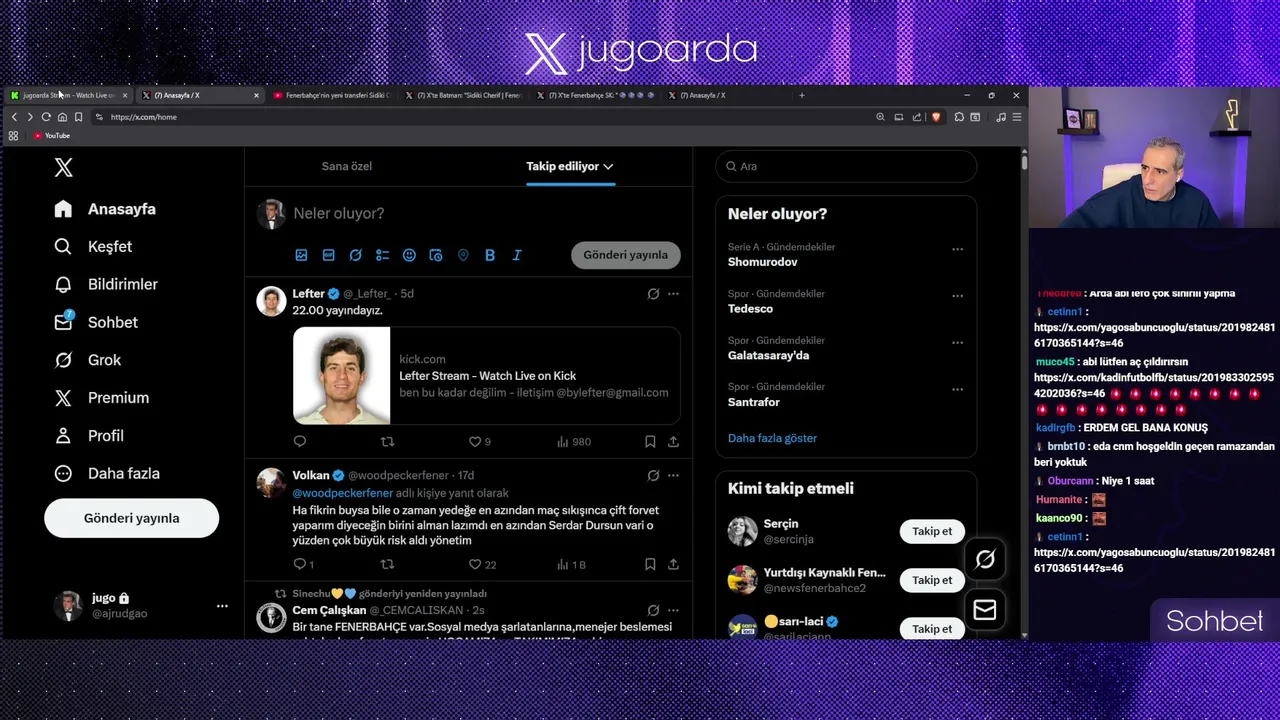The height and width of the screenshot is (720, 1280).
Task: Open the floating Grok button
Action: [985, 560]
